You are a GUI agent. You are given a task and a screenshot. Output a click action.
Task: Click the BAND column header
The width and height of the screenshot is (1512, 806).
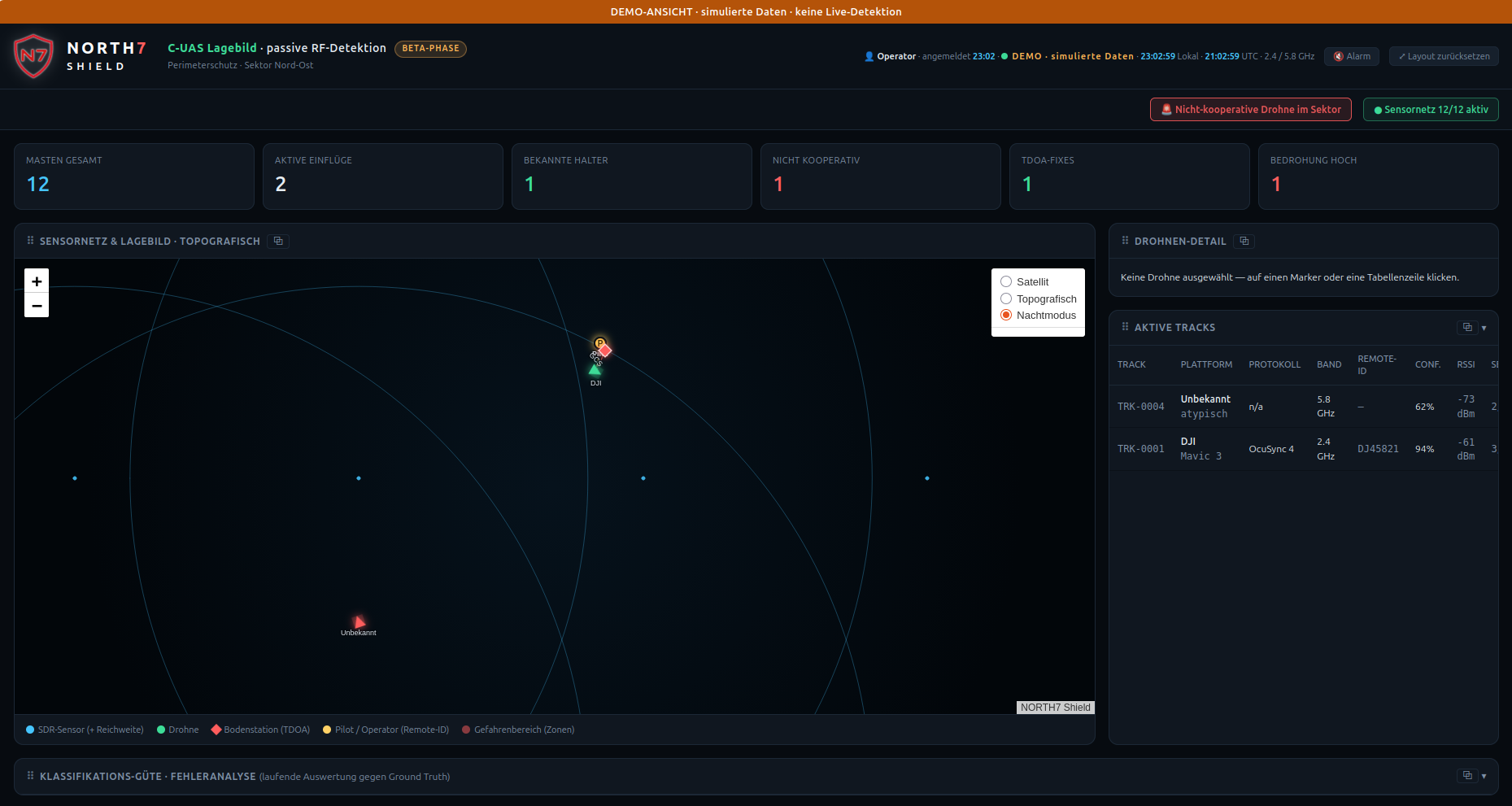(1329, 365)
